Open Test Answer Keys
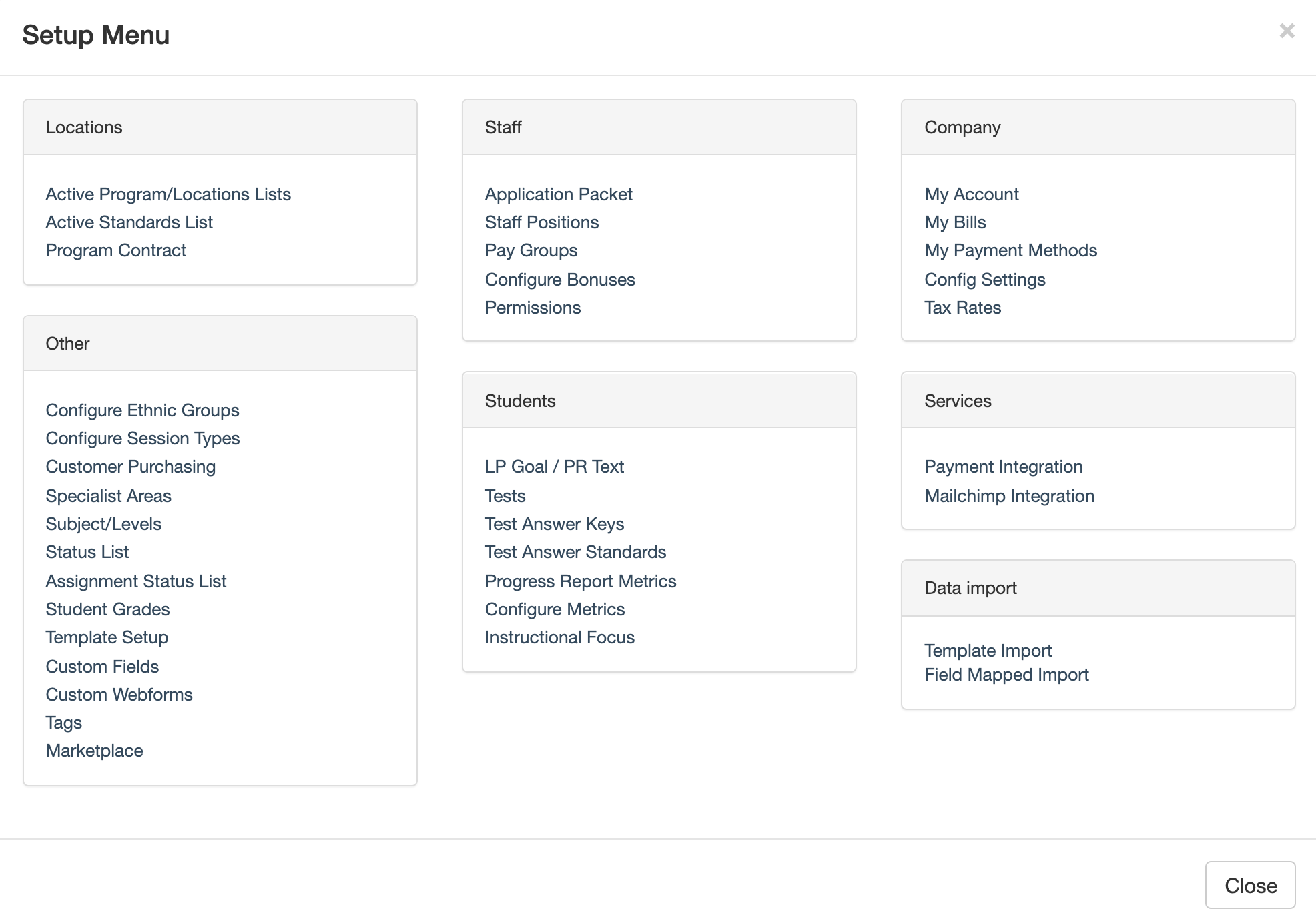The width and height of the screenshot is (1316, 921). (x=554, y=524)
